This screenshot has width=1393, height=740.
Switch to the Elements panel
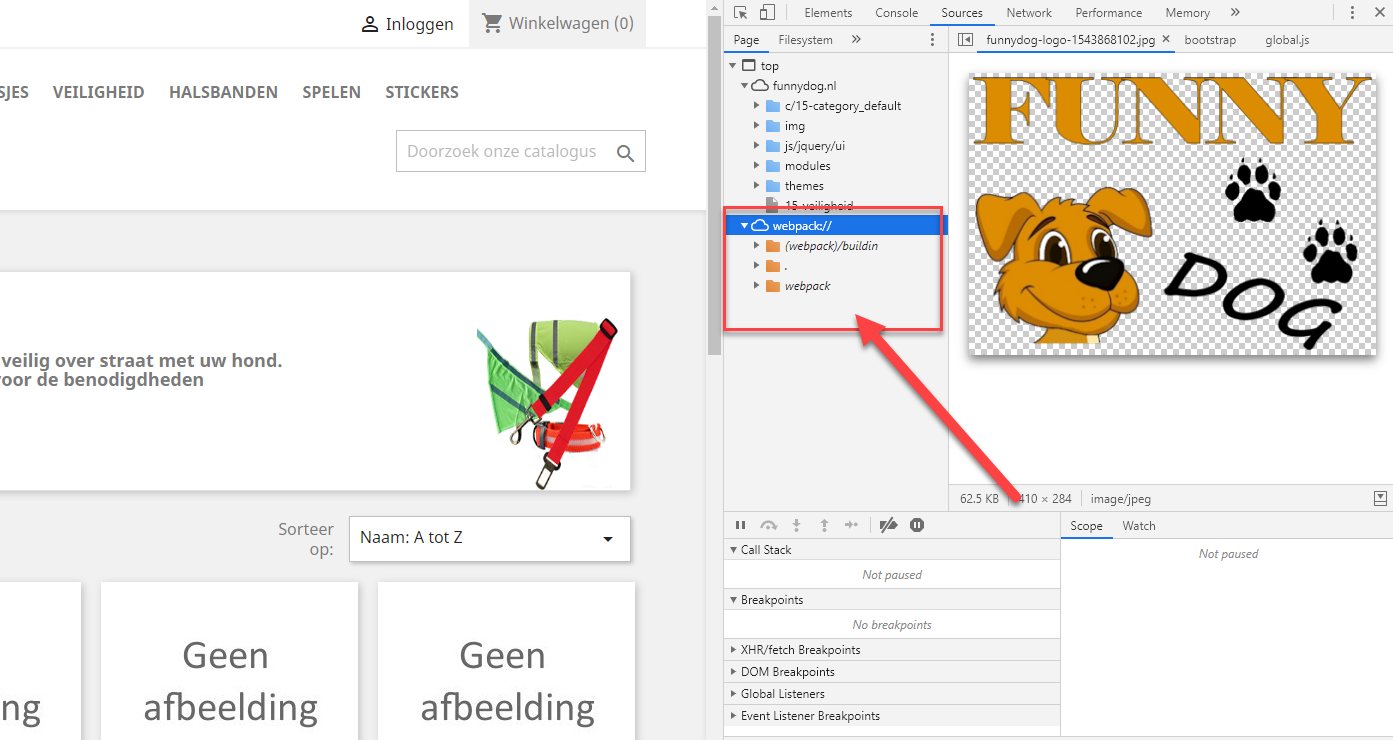tap(828, 13)
